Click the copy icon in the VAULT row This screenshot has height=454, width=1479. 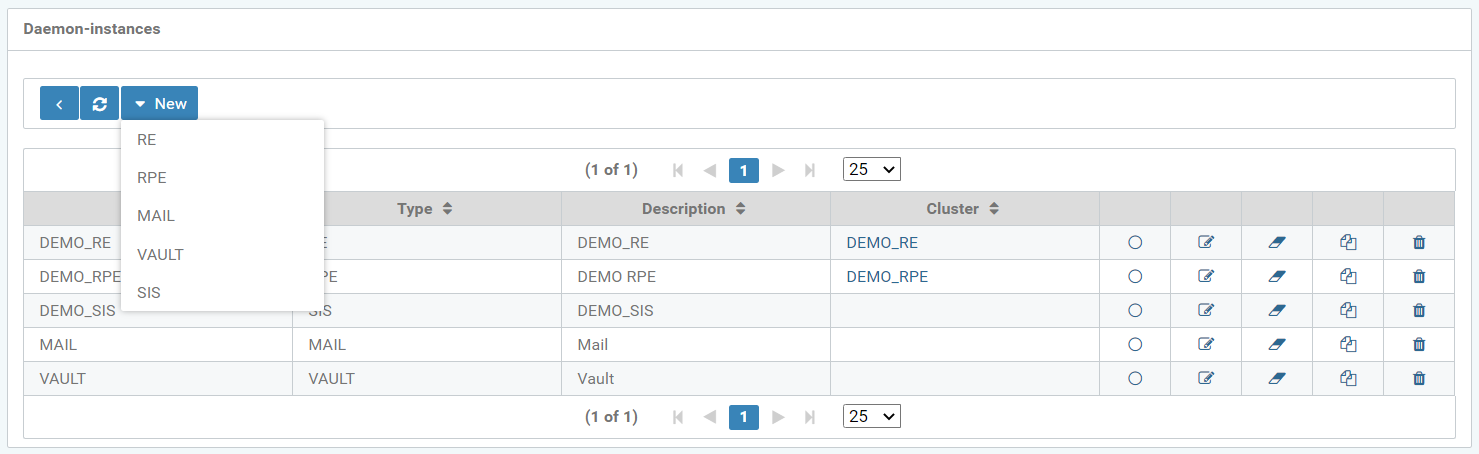click(1347, 379)
